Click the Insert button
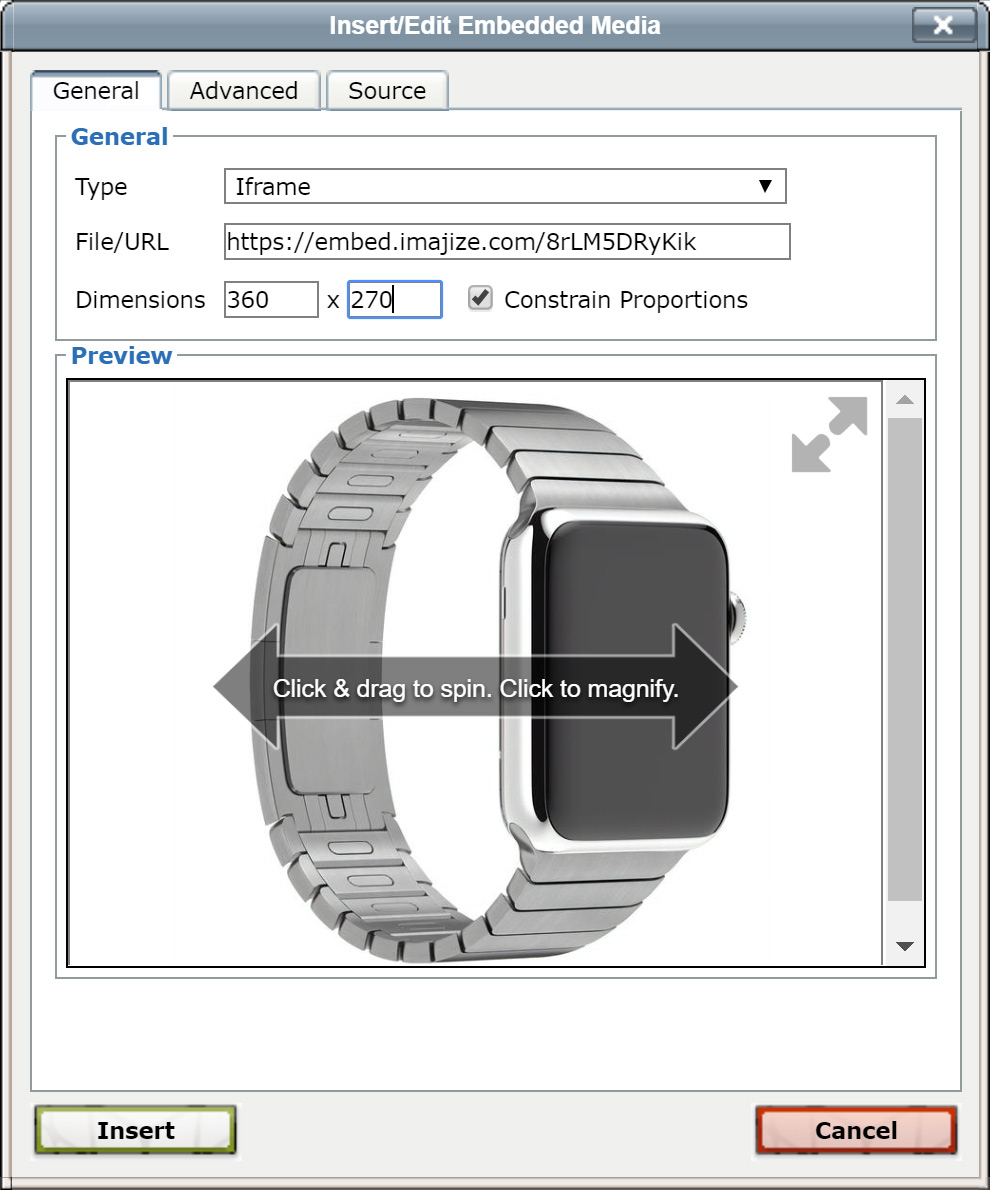 coord(136,1131)
